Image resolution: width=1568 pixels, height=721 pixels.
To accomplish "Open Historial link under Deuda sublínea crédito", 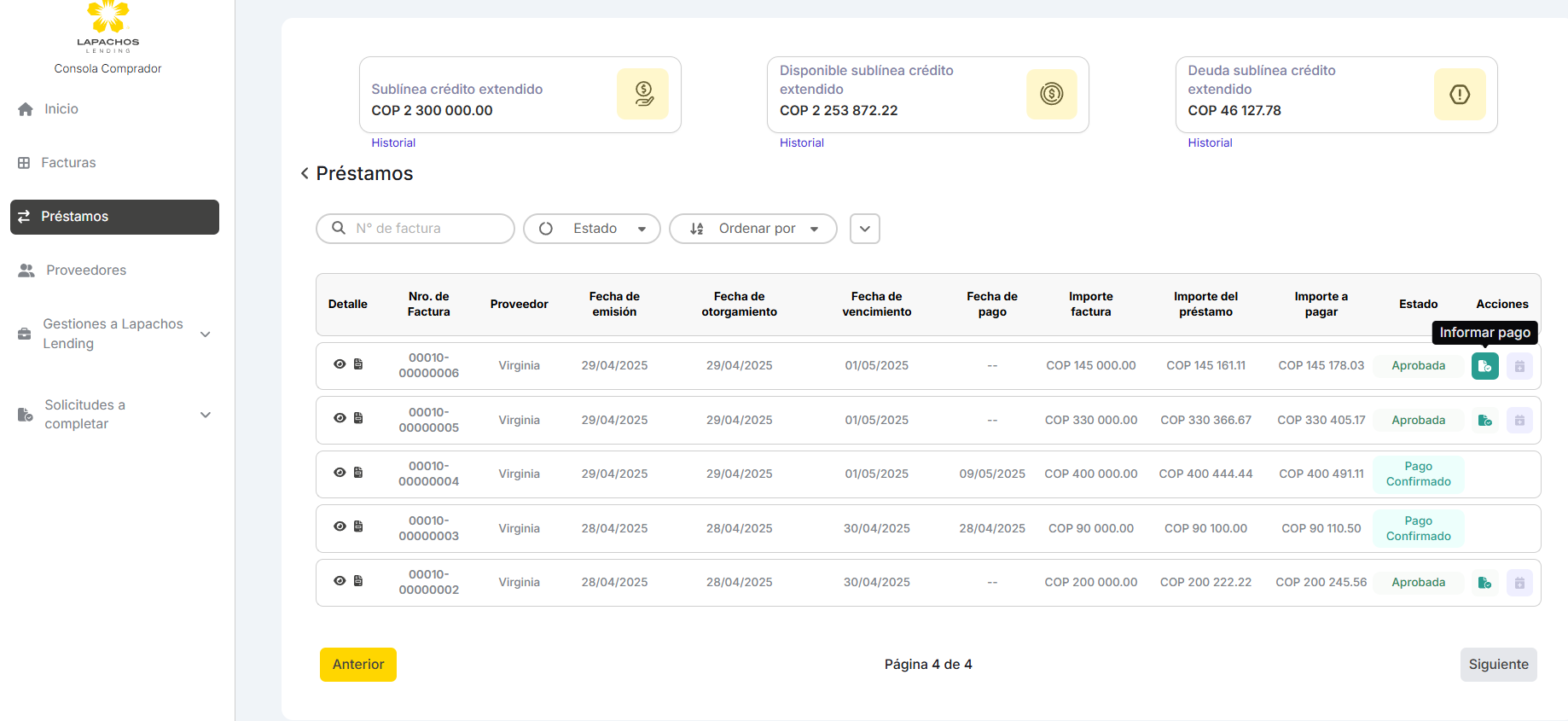I will (1210, 143).
